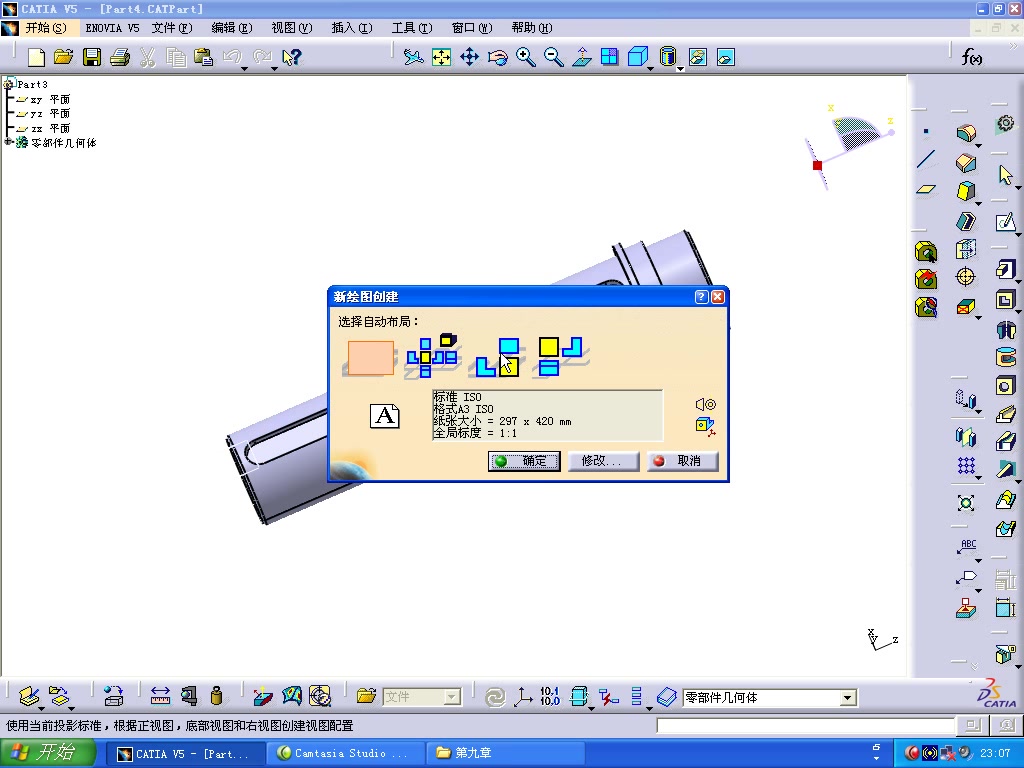The height and width of the screenshot is (768, 1024).
Task: Switch to Camtasia Studio on the taskbar
Action: (x=345, y=753)
